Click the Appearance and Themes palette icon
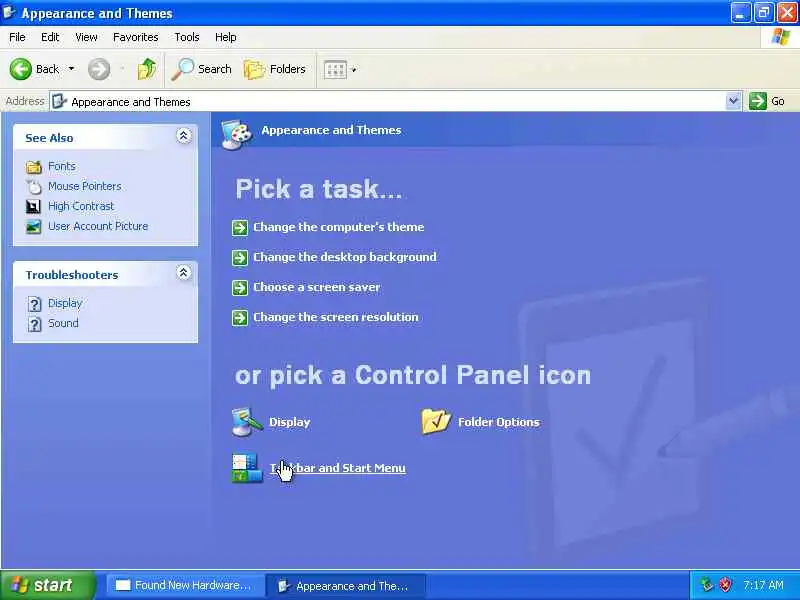 [x=237, y=134]
